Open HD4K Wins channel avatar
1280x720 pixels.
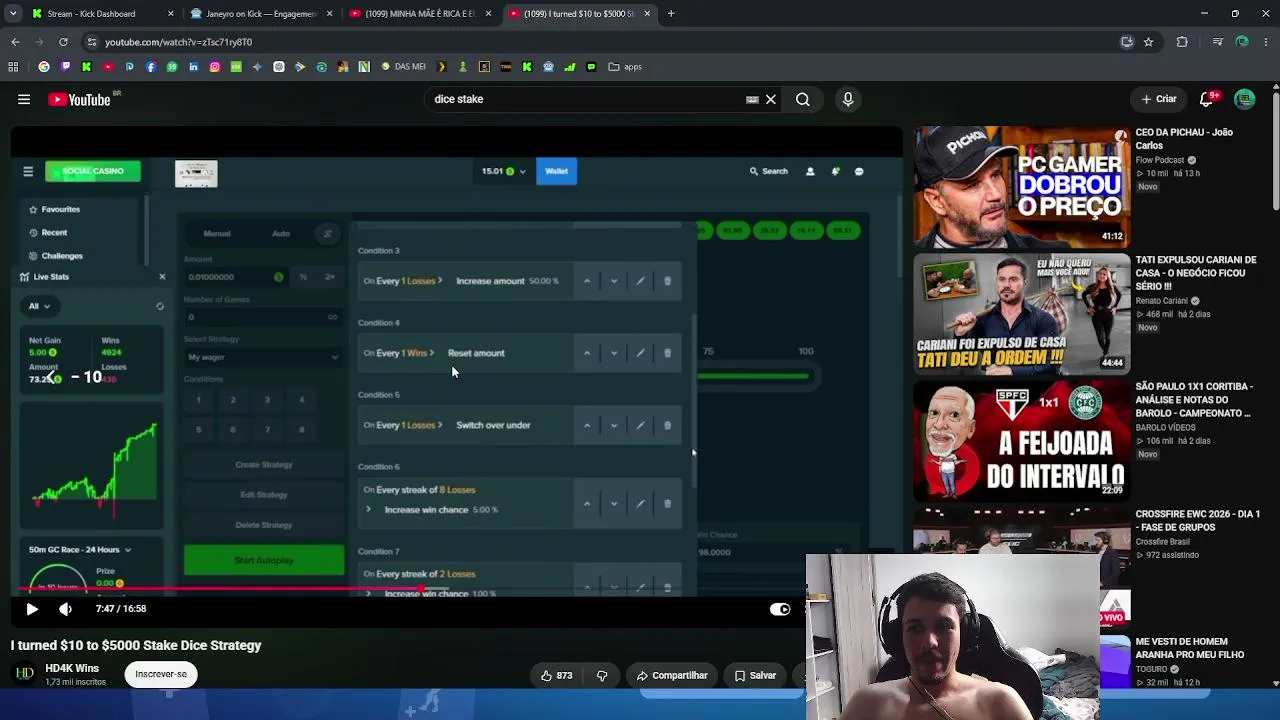coord(24,674)
